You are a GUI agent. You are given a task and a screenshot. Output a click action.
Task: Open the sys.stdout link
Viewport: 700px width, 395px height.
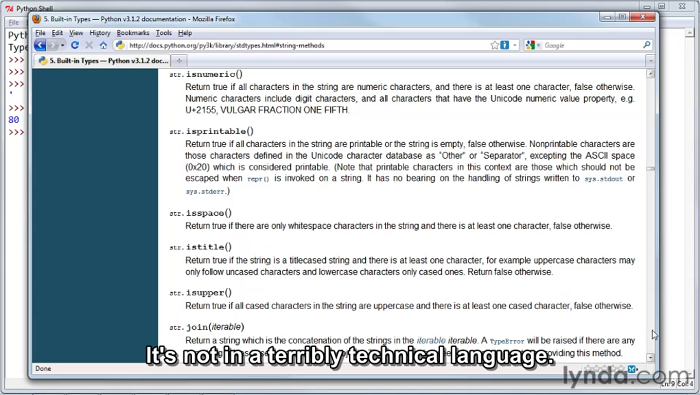point(603,179)
